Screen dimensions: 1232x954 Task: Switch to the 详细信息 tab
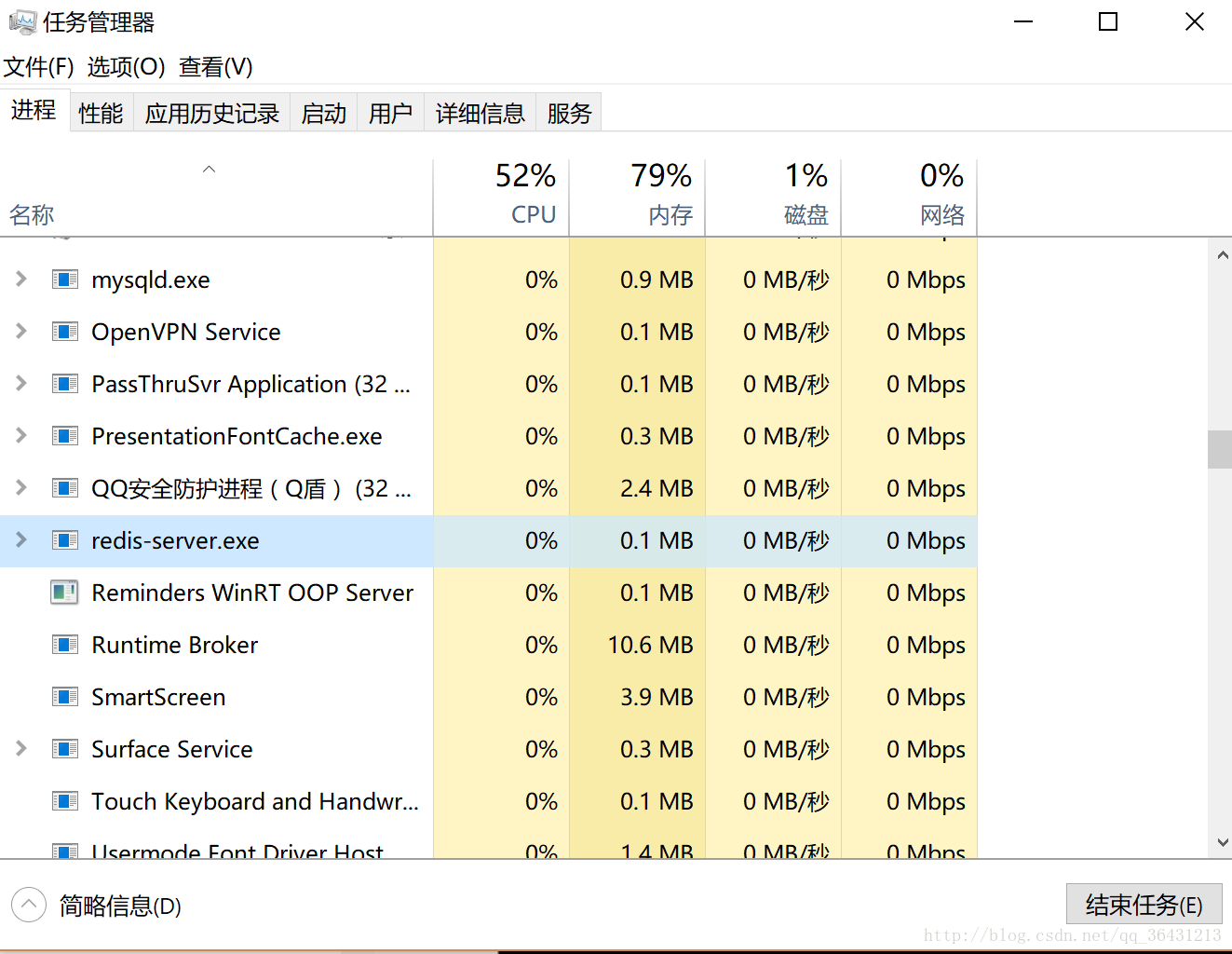[481, 114]
